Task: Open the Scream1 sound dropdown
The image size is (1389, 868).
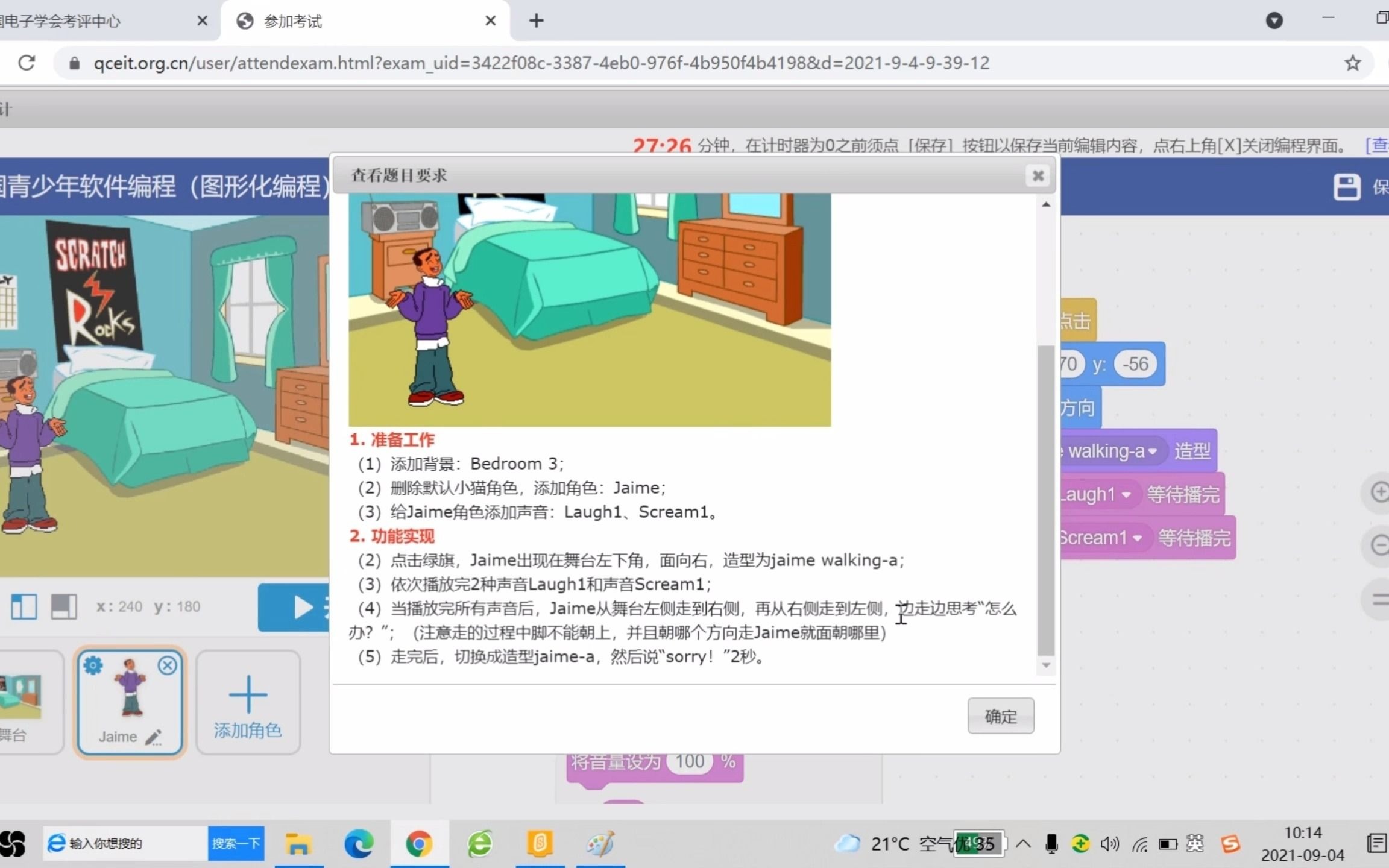Action: pos(1137,538)
